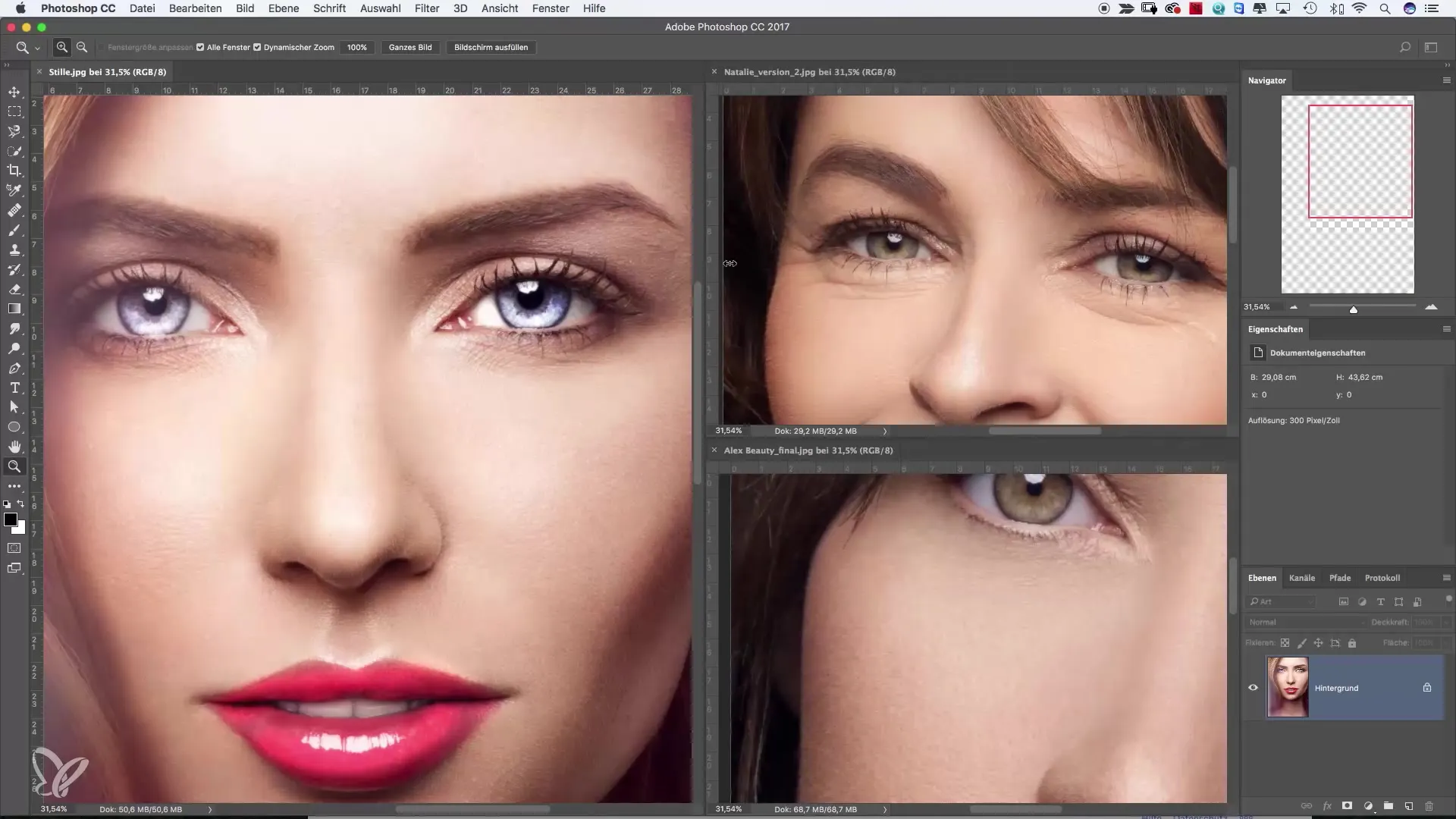Open the Fenster menu
1456x819 pixels.
click(551, 8)
